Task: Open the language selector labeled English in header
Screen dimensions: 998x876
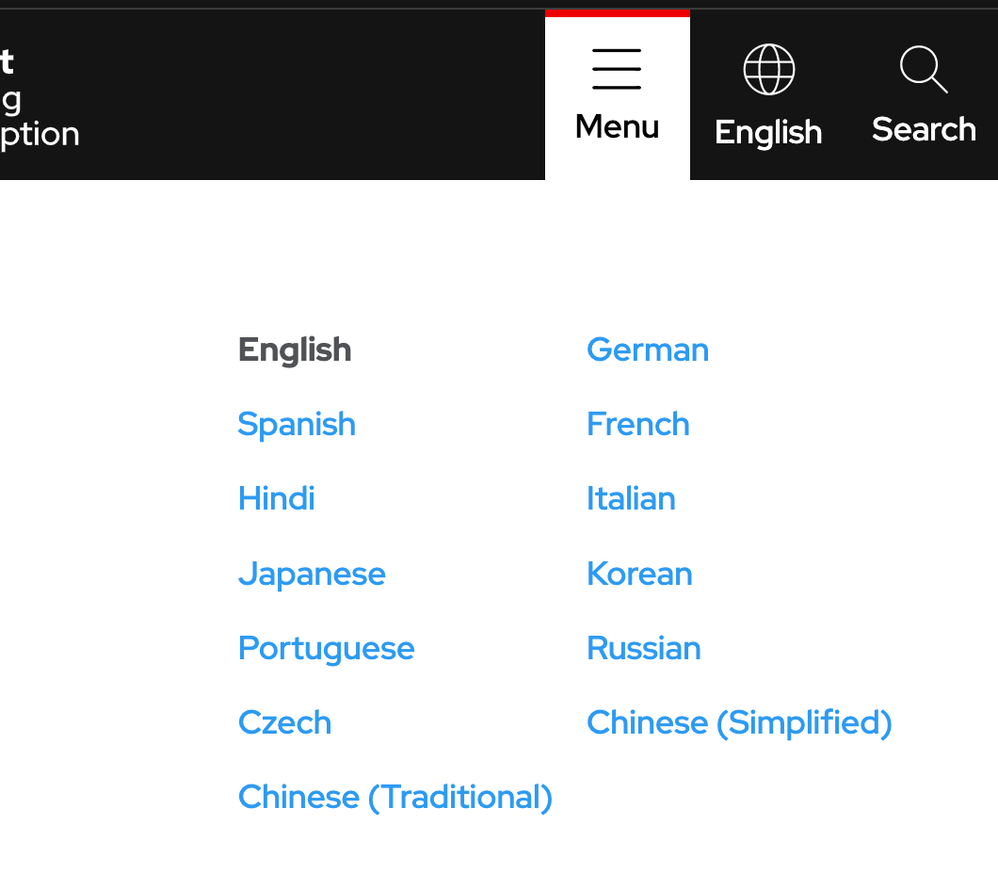Action: tap(768, 131)
